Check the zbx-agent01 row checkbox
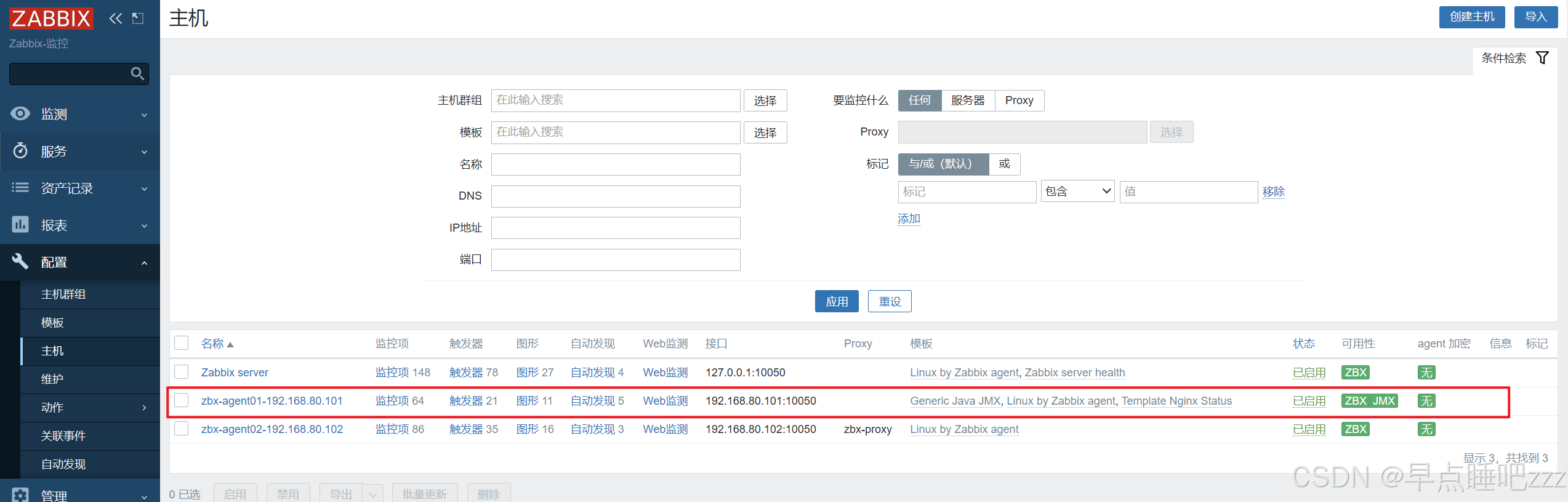The image size is (1568, 502). (182, 400)
